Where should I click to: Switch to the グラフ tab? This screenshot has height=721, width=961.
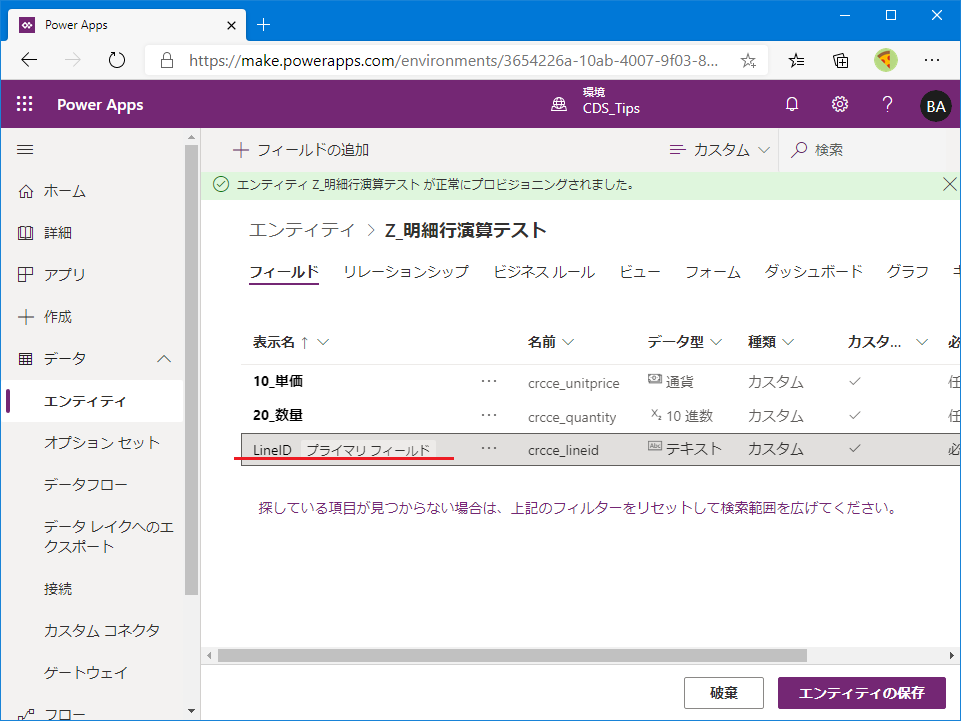pyautogui.click(x=908, y=272)
